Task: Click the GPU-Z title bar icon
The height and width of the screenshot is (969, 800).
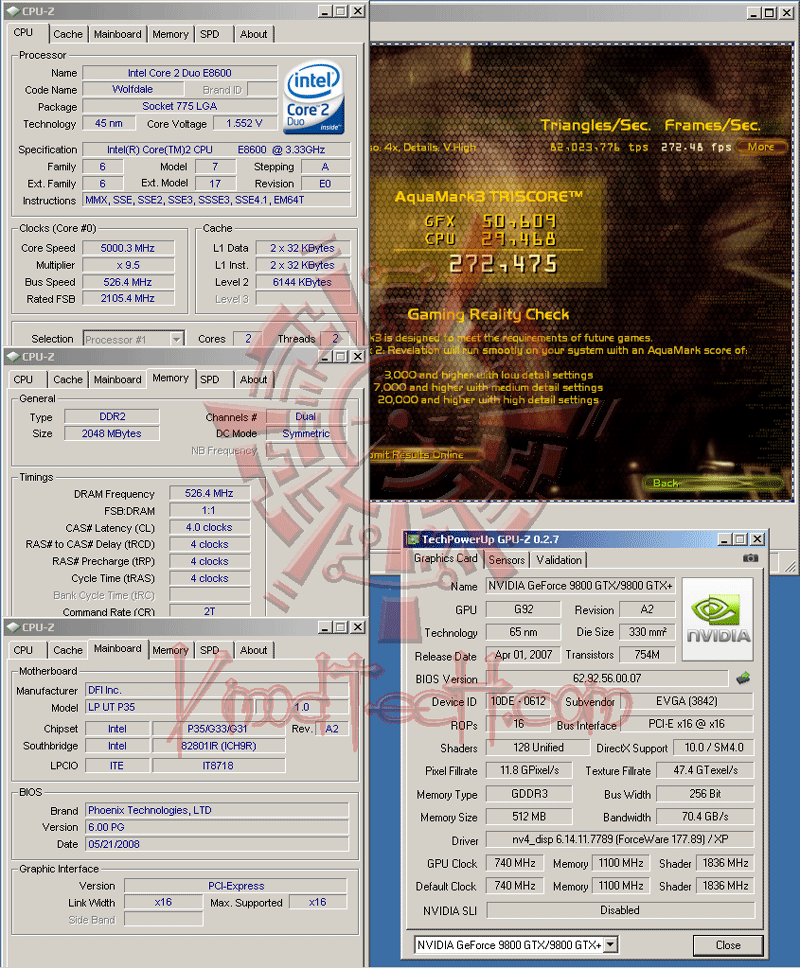Action: [x=413, y=540]
